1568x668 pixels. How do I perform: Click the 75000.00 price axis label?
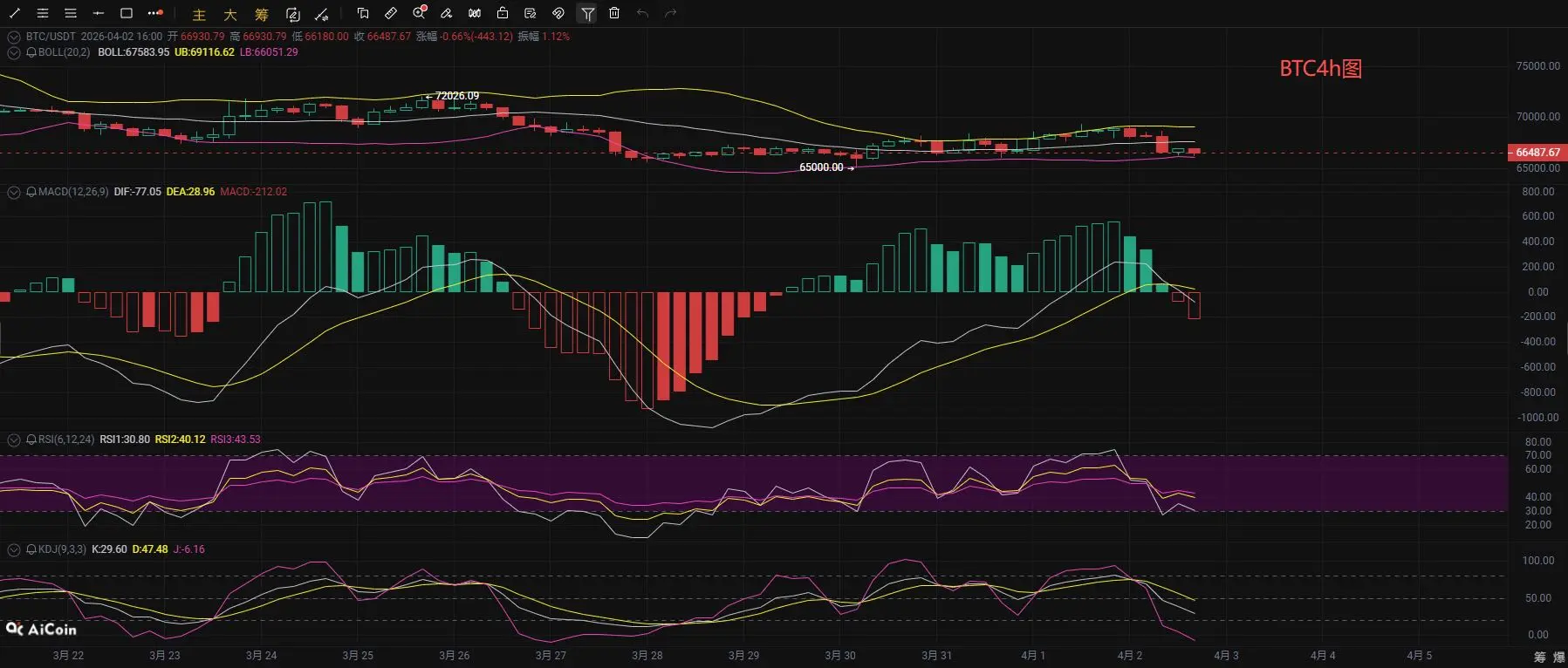1538,66
